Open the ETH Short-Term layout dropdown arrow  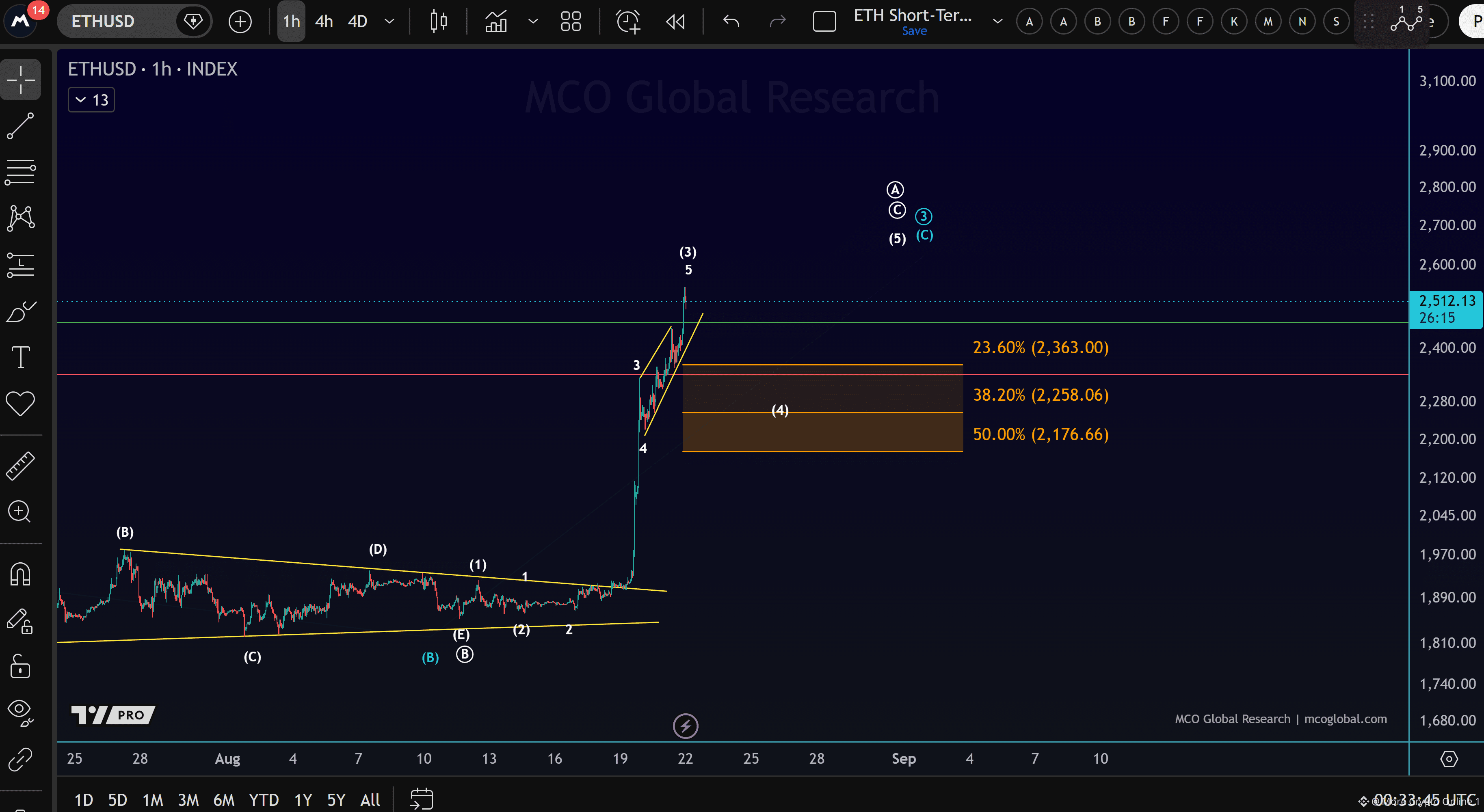point(997,22)
